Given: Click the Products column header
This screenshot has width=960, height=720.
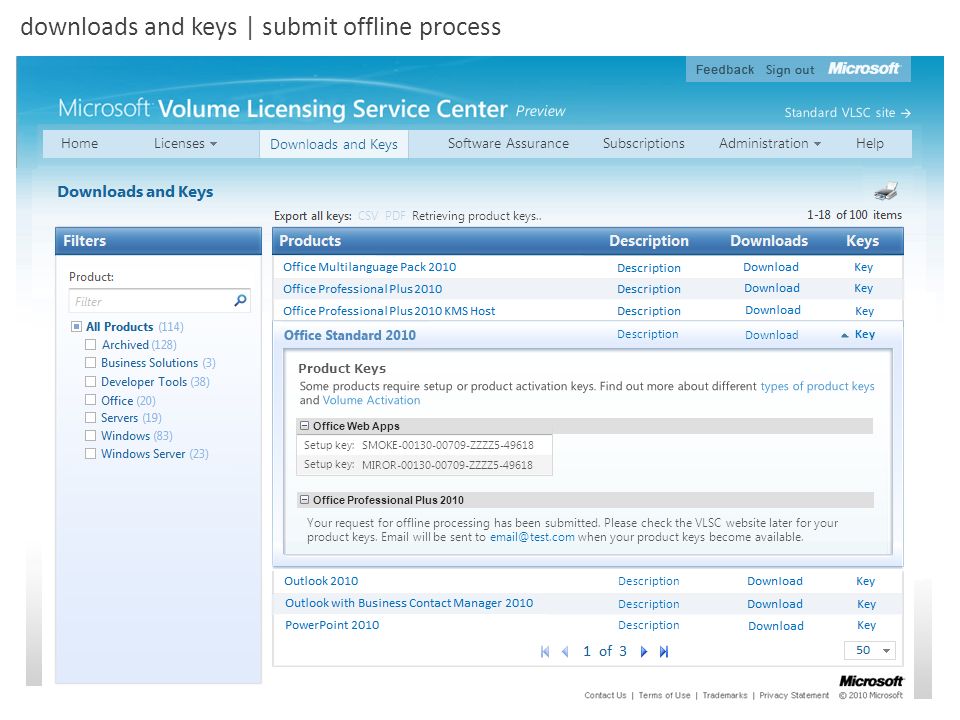Looking at the screenshot, I should (x=310, y=241).
